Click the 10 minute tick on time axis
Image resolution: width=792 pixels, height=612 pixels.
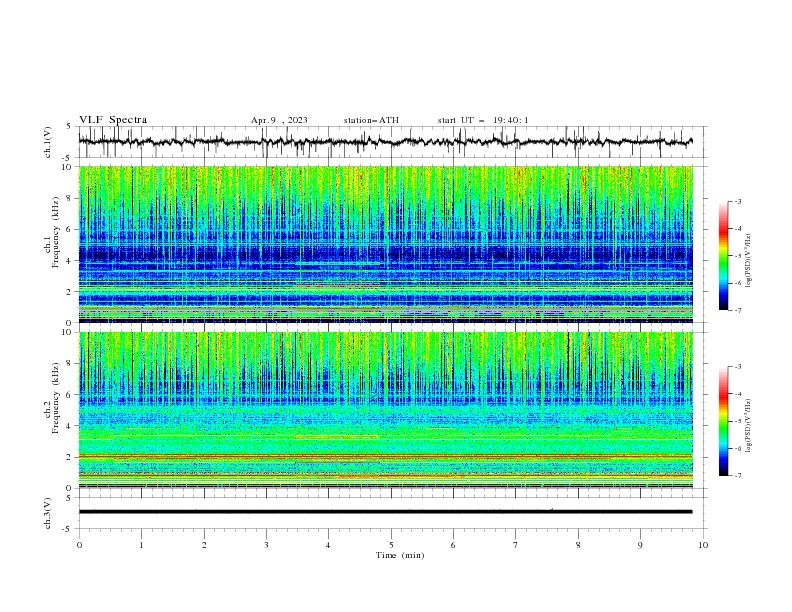click(703, 545)
